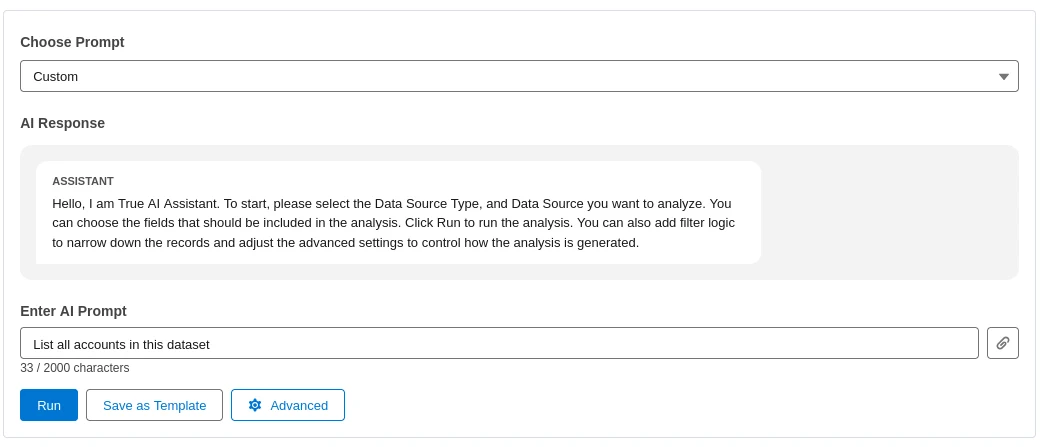Click the 'ASSISTANT' label in the response

coord(83,181)
